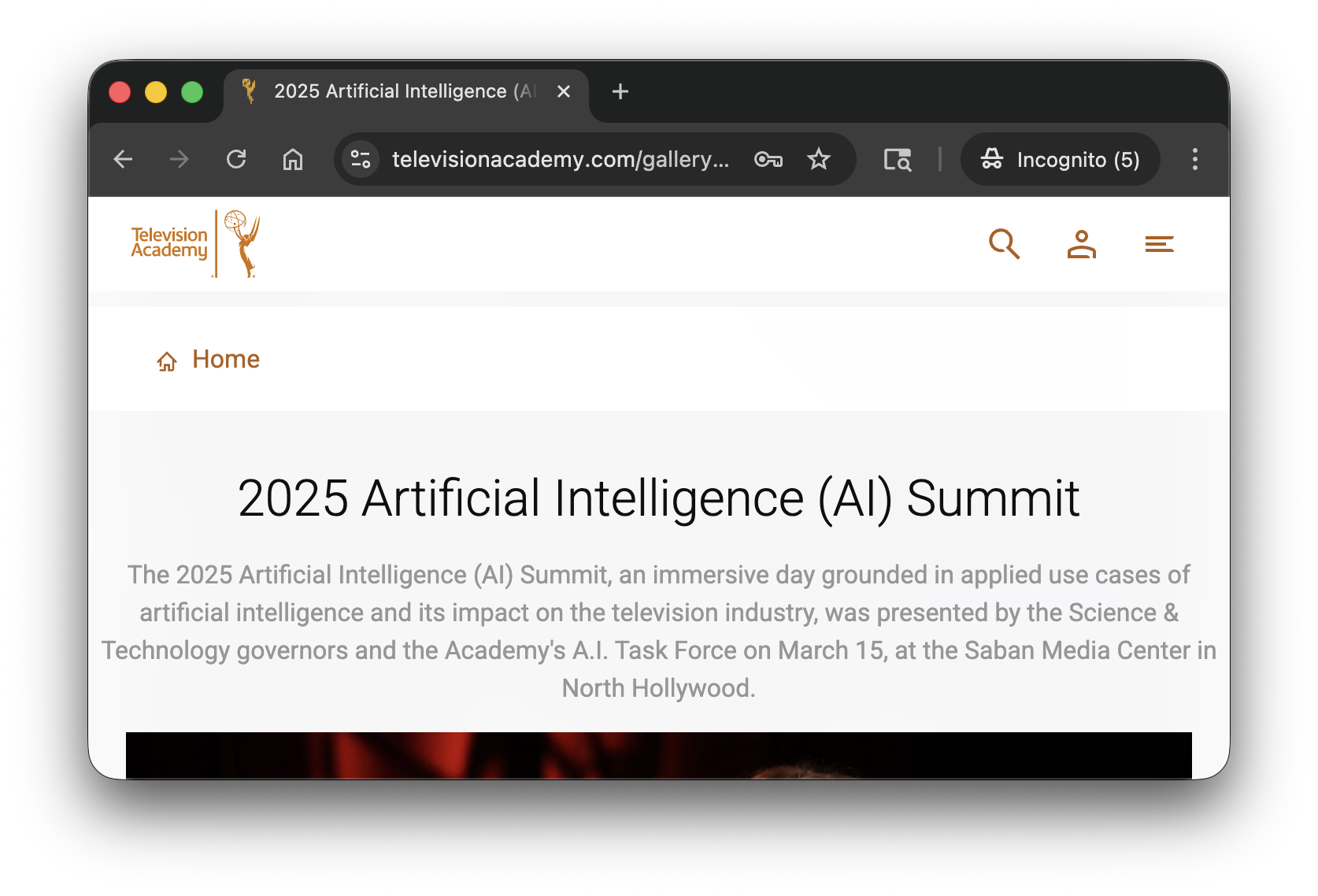Click the browser back arrow
Viewport: 1318px width, 896px height.
123,159
